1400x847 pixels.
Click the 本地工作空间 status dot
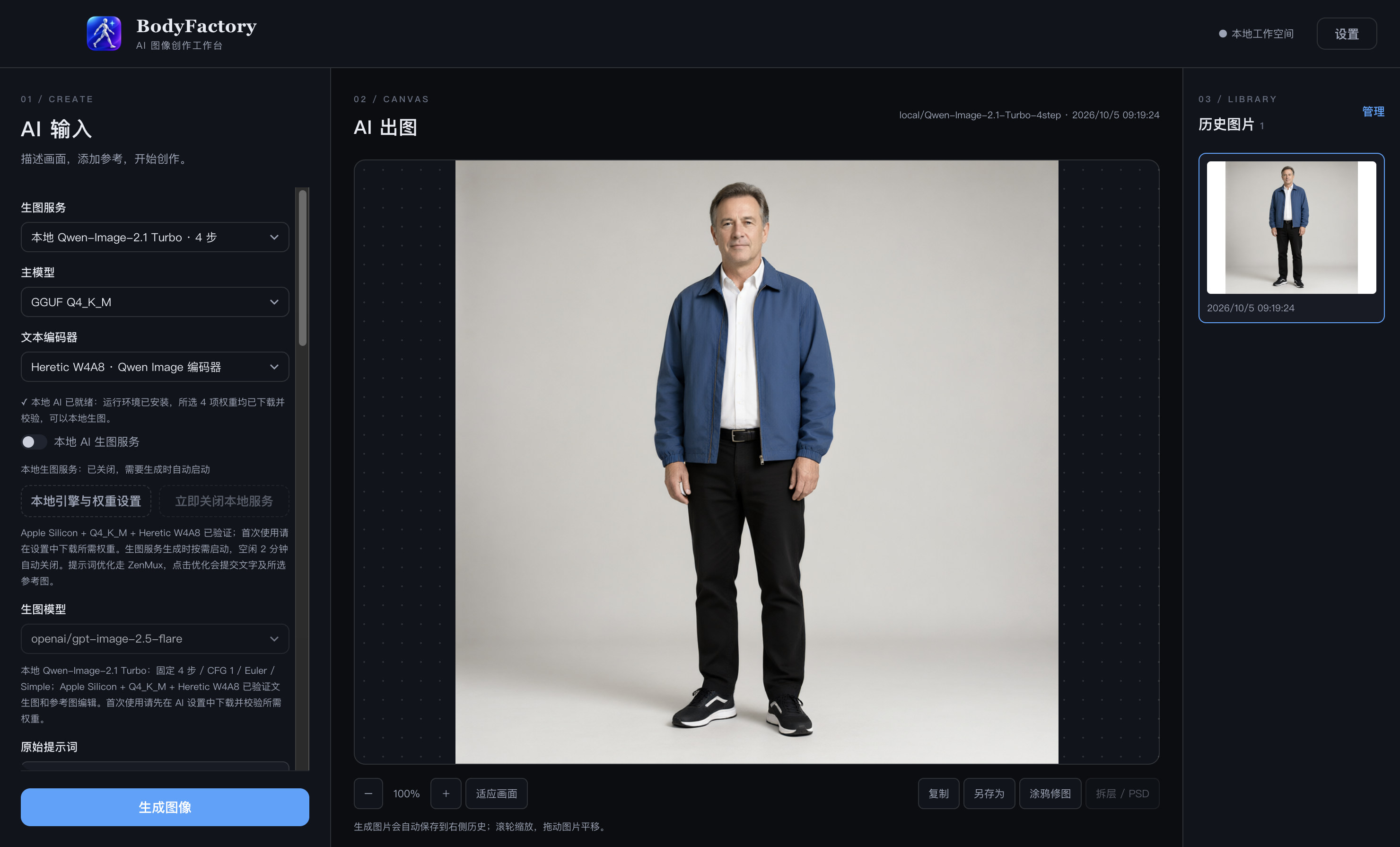[1223, 34]
